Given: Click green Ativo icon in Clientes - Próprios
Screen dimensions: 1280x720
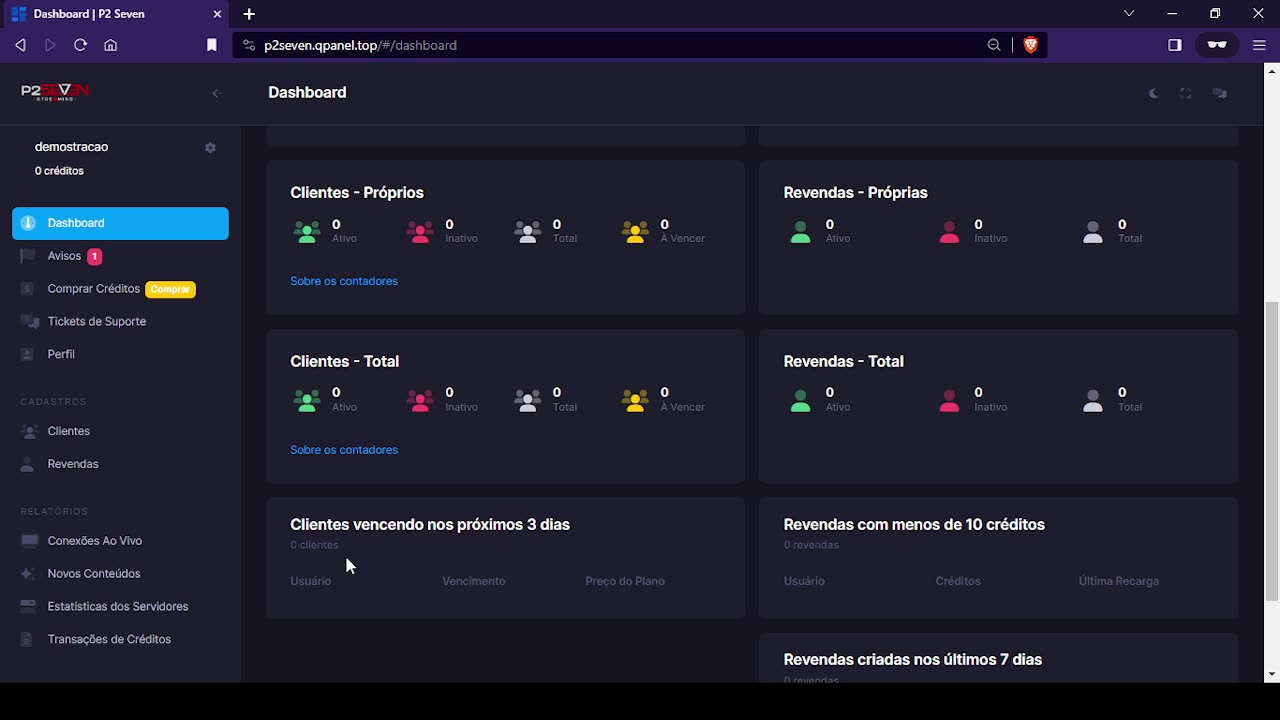Looking at the screenshot, I should (307, 232).
